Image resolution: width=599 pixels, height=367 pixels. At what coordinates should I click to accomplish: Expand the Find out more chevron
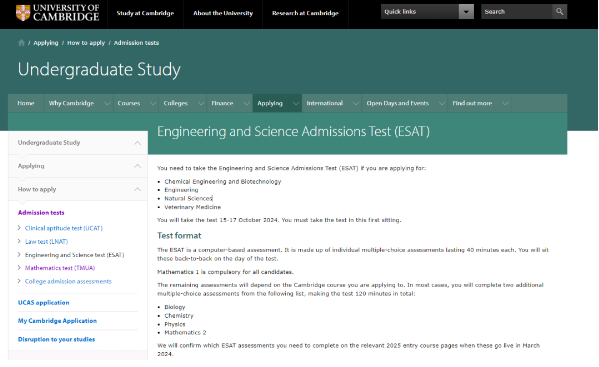[505, 103]
